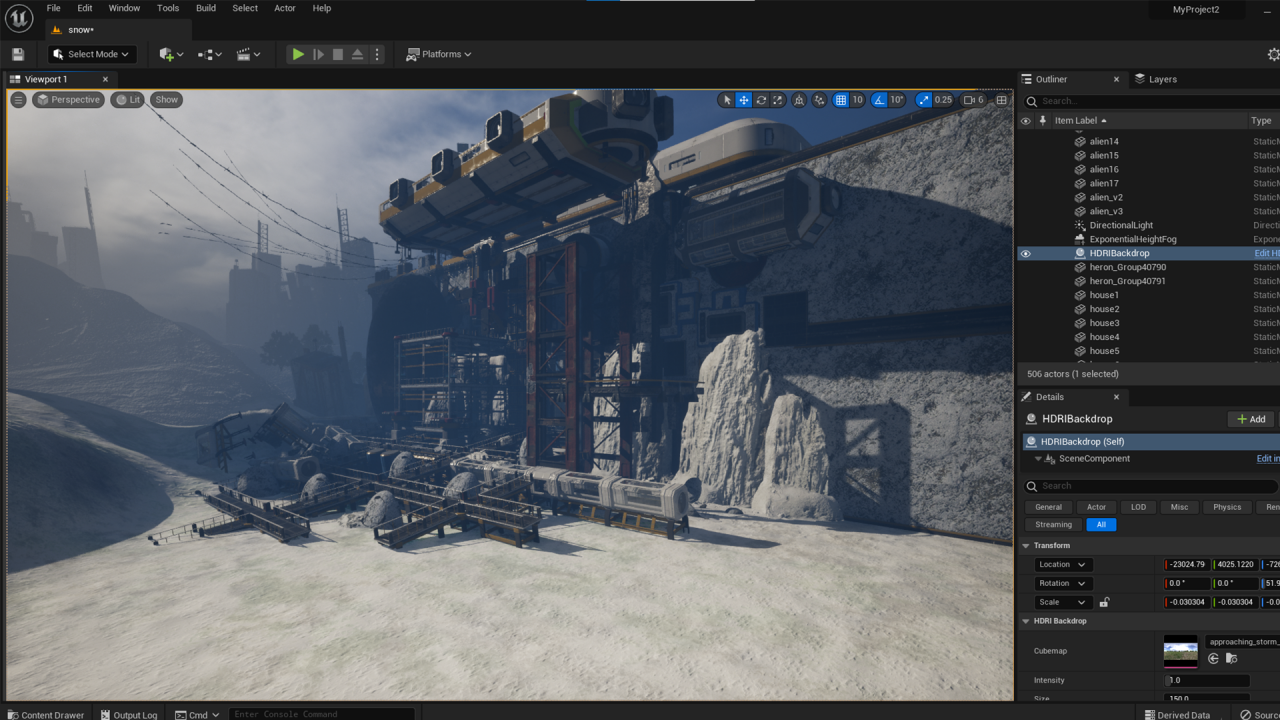Open the viewport hamburger options menu
This screenshot has width=1280, height=720.
[x=18, y=100]
